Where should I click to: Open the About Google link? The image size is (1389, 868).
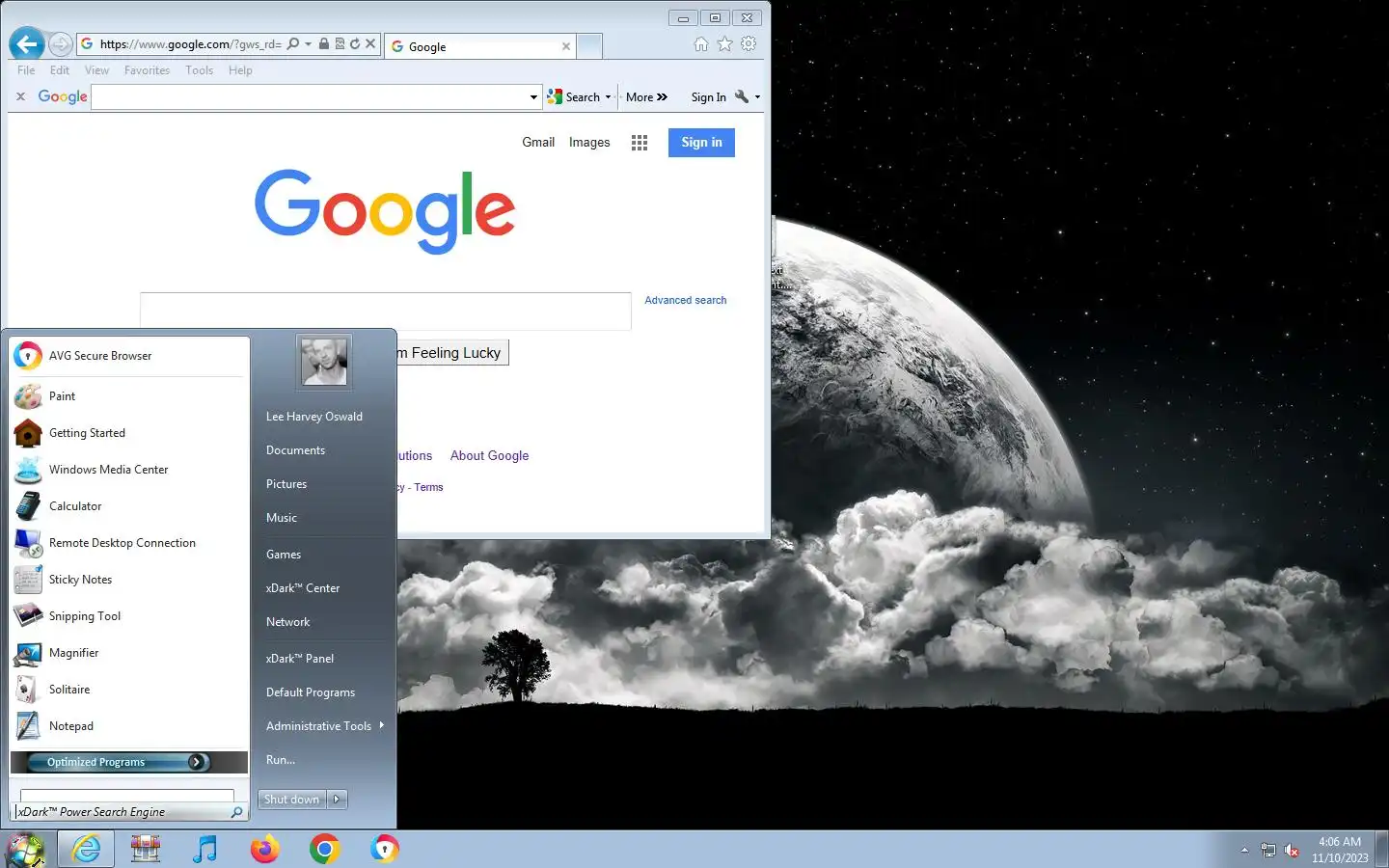(x=489, y=456)
